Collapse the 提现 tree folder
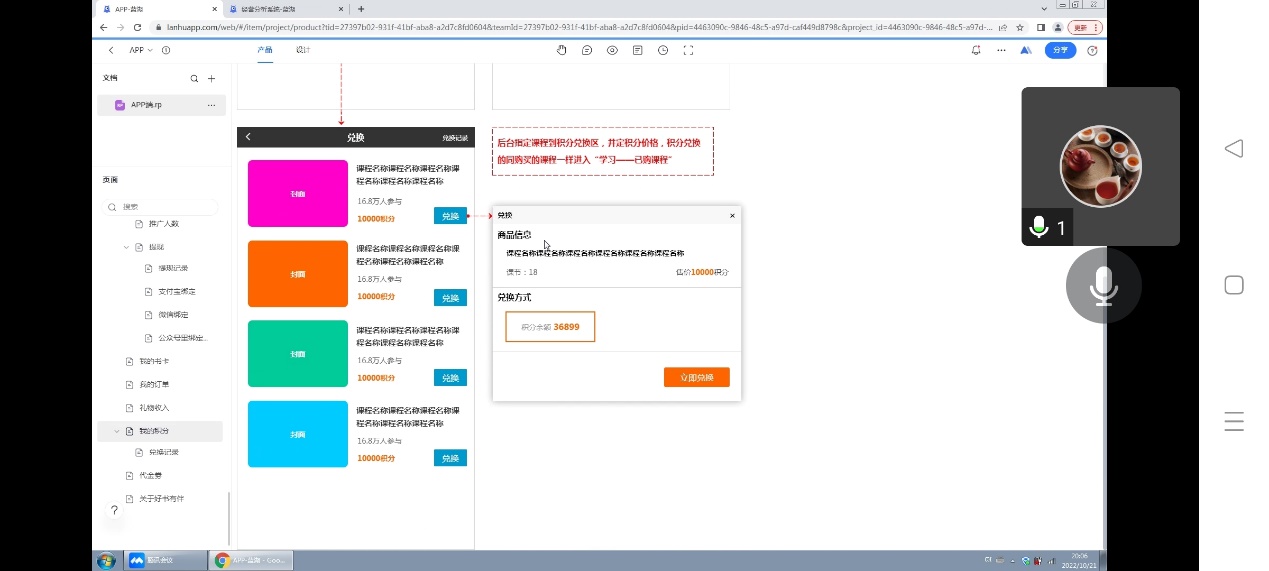This screenshot has height=571, width=1269. click(x=127, y=246)
